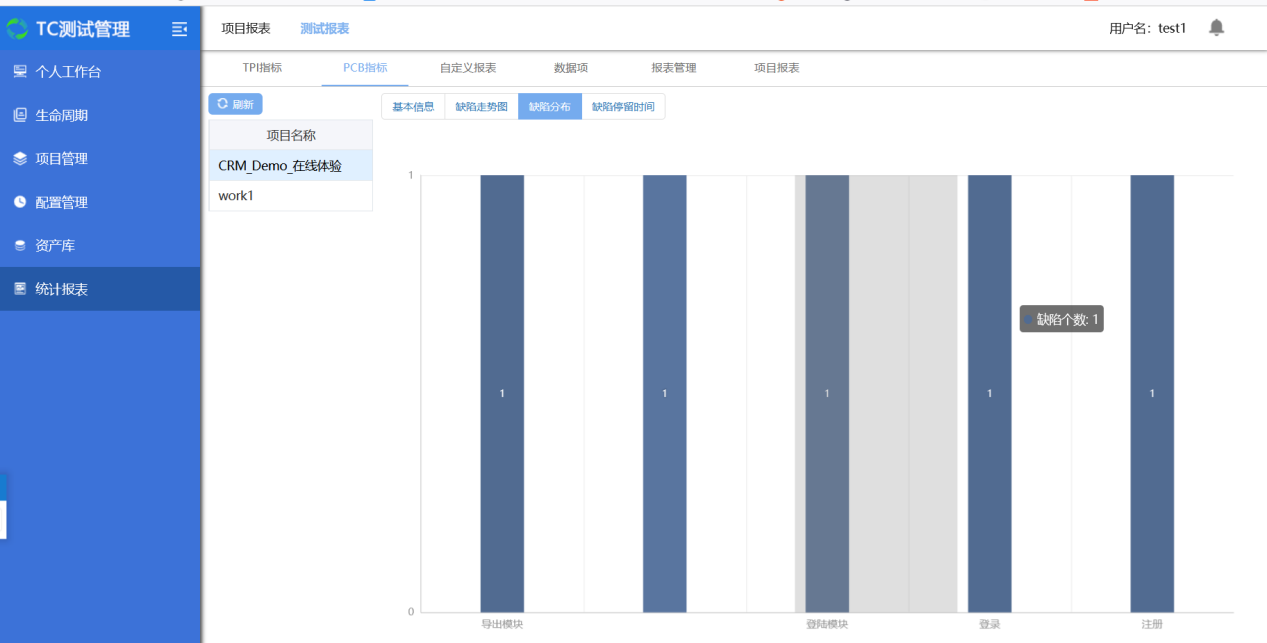Open 配置管理 sidebar item

[62, 202]
